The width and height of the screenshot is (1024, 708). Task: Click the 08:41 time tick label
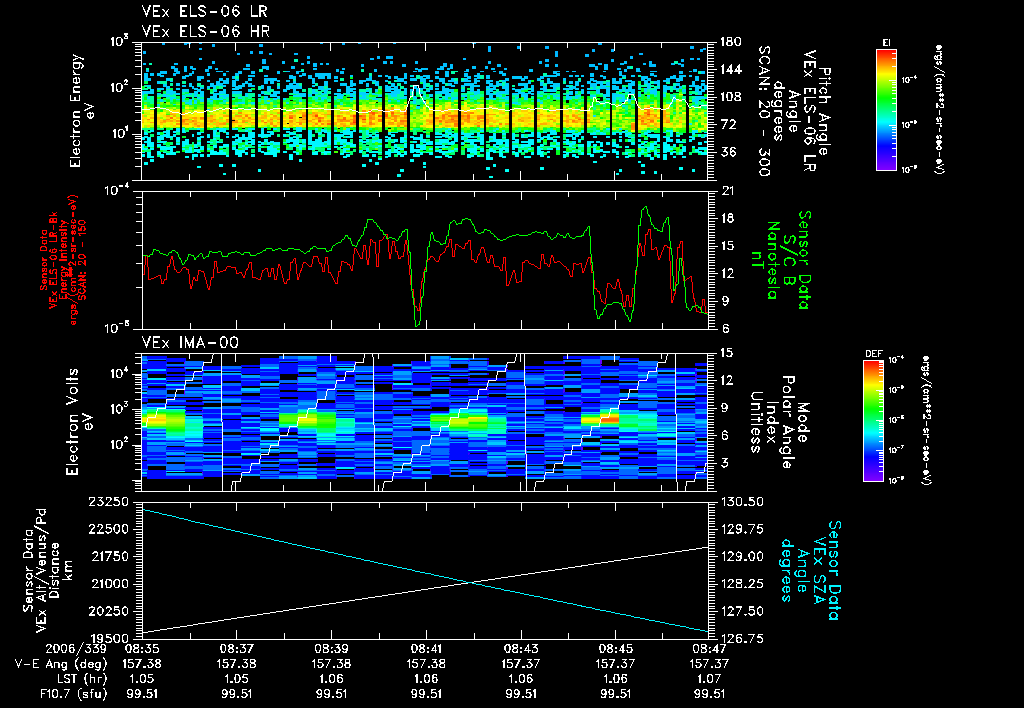coord(426,649)
